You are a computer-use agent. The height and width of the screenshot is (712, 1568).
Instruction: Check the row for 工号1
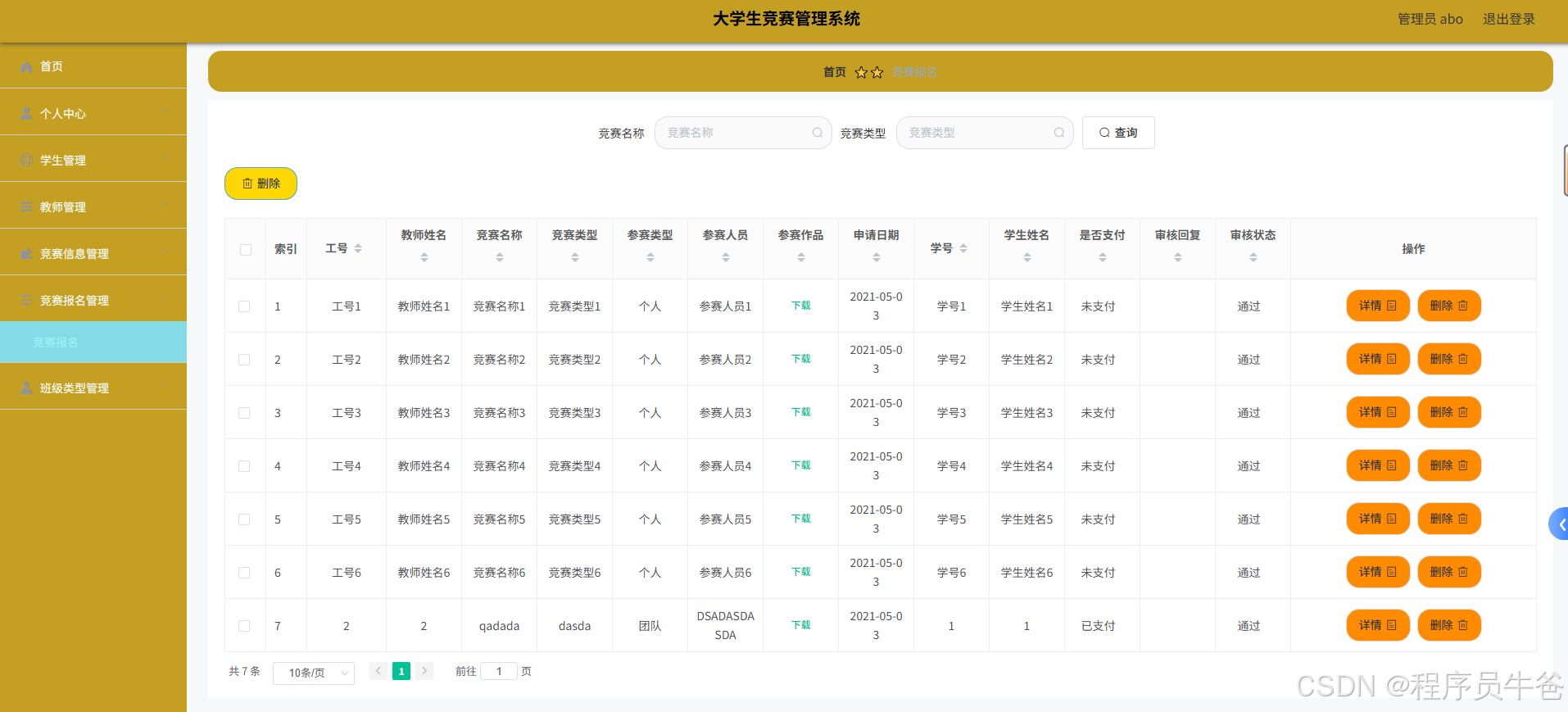click(244, 306)
